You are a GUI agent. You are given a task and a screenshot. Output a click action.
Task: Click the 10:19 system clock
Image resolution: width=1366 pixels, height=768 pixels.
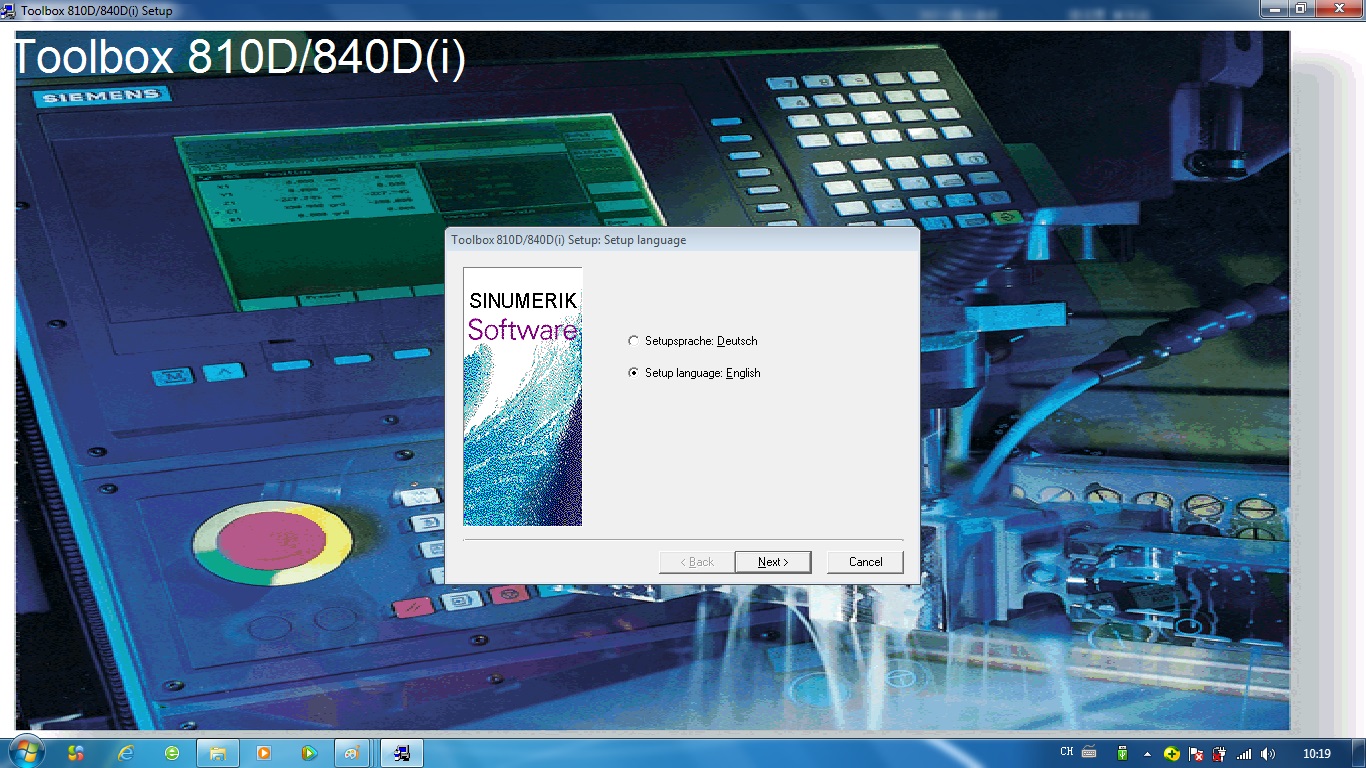[x=1317, y=753]
